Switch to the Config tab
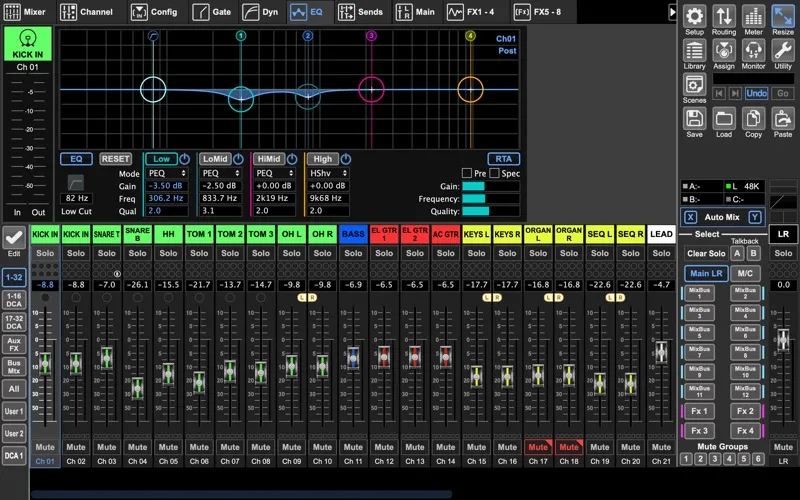Image resolution: width=800 pixels, height=500 pixels. point(155,12)
